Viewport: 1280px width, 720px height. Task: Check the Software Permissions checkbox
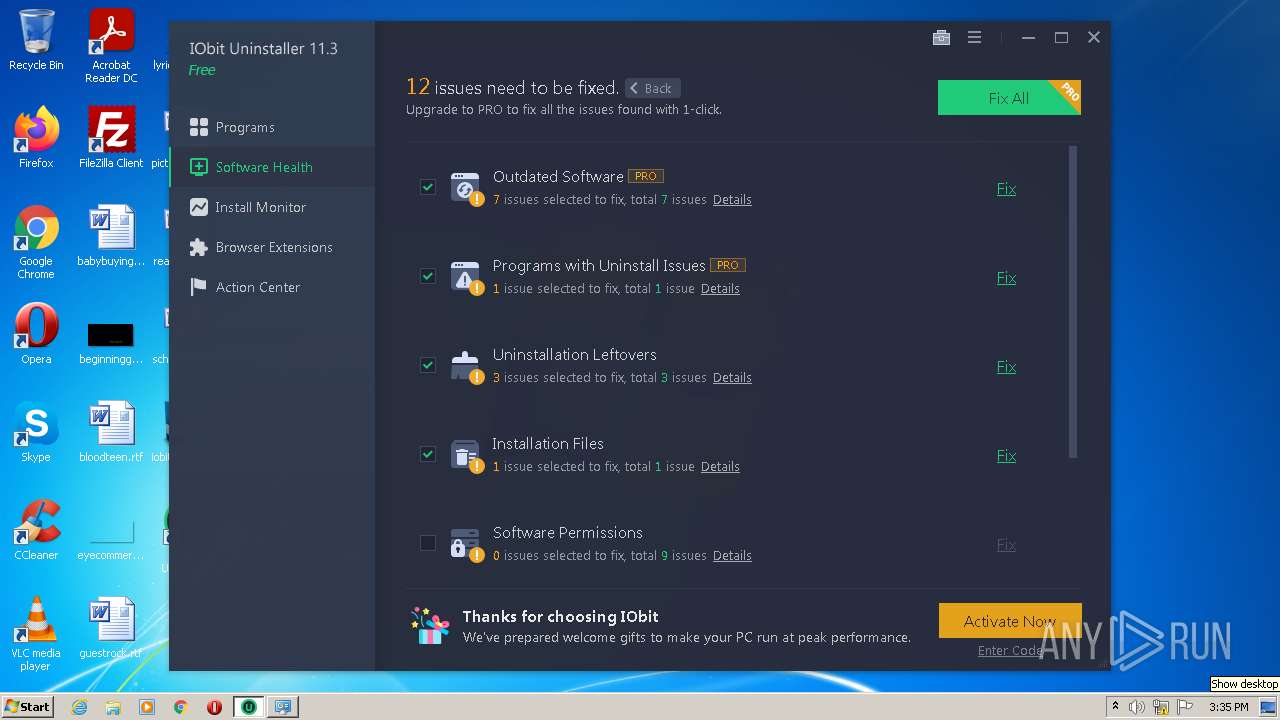coord(428,543)
